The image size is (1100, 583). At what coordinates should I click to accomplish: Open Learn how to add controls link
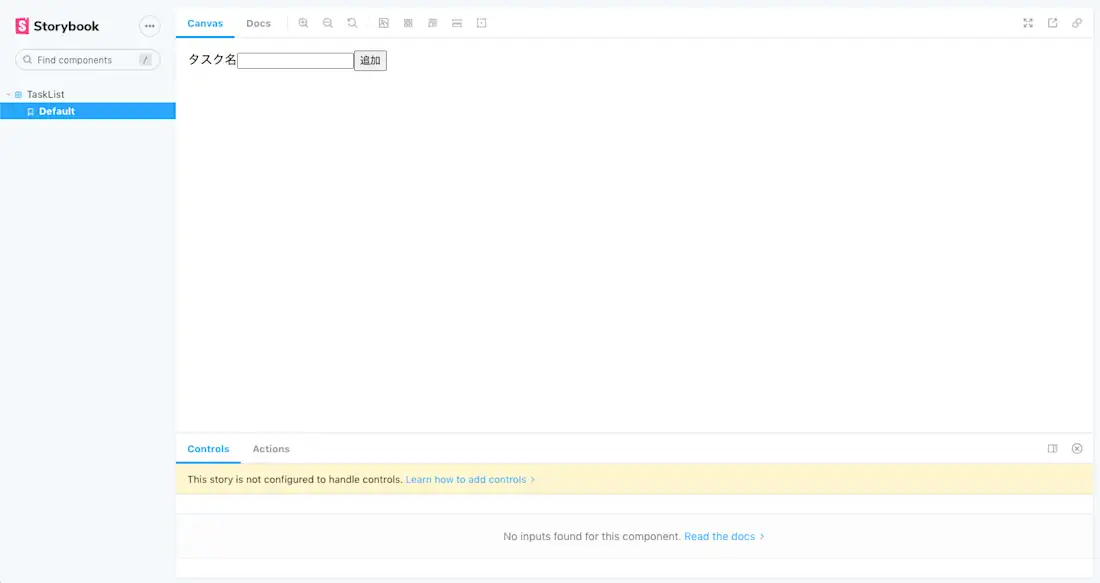point(466,479)
